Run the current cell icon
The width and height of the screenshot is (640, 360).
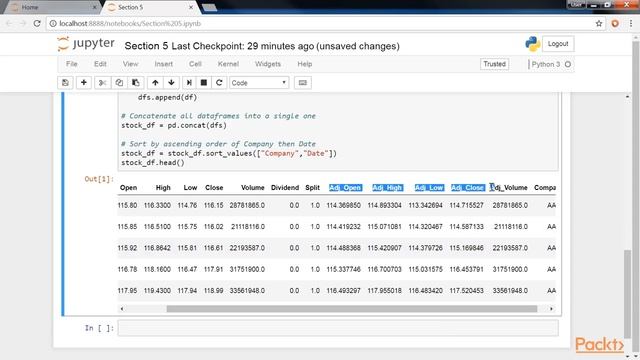tap(189, 83)
